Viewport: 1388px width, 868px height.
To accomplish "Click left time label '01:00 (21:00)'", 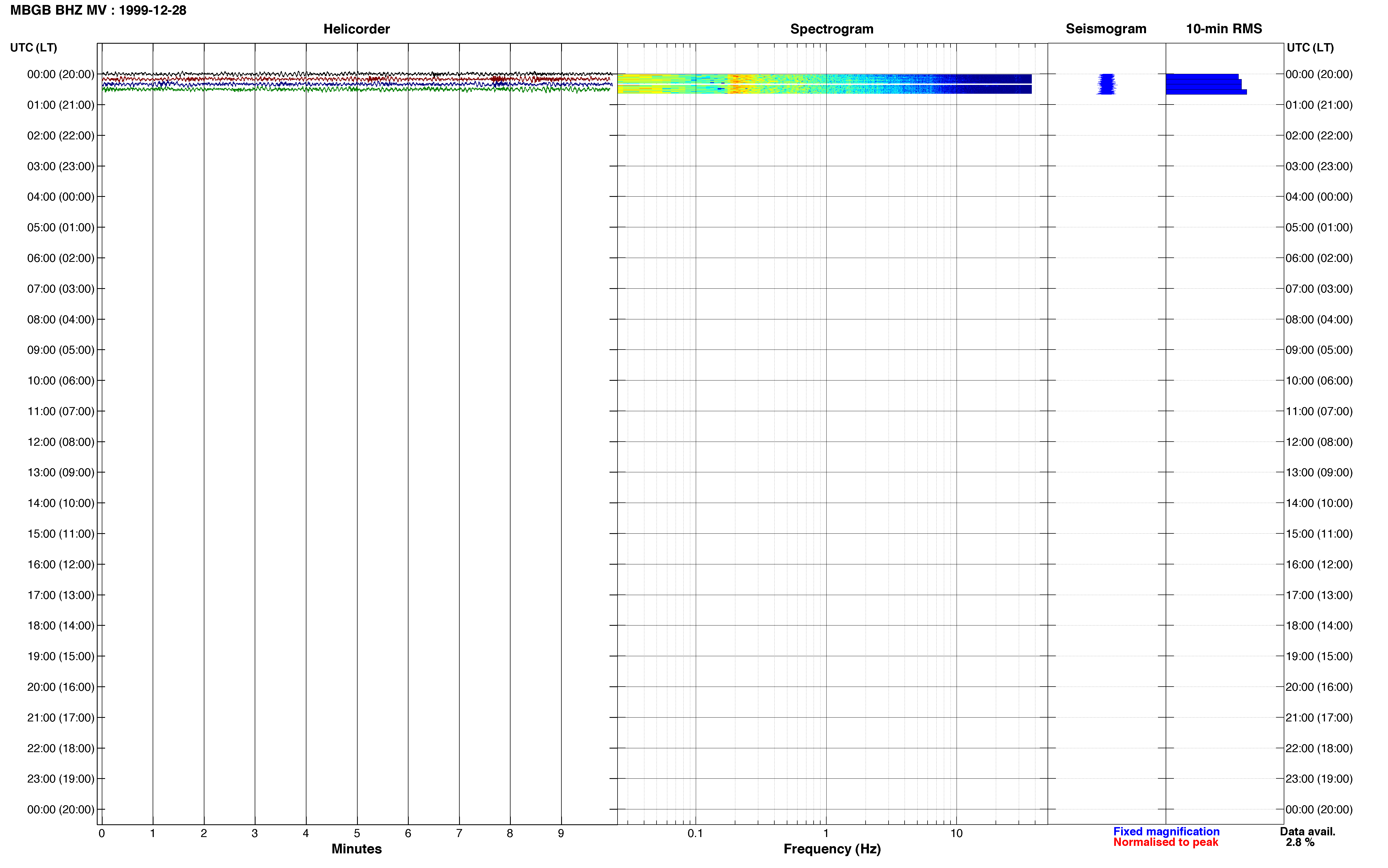I will pyautogui.click(x=61, y=105).
